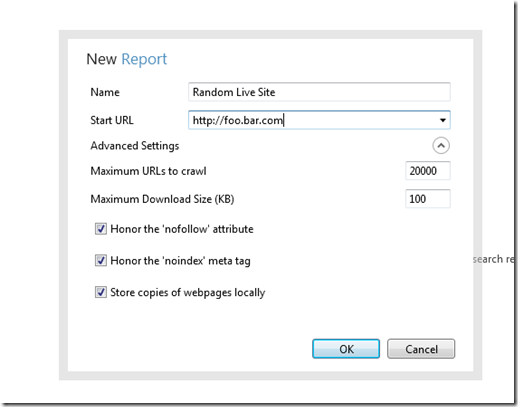Click the New Report dialog title
518x407 pixels.
click(127, 59)
